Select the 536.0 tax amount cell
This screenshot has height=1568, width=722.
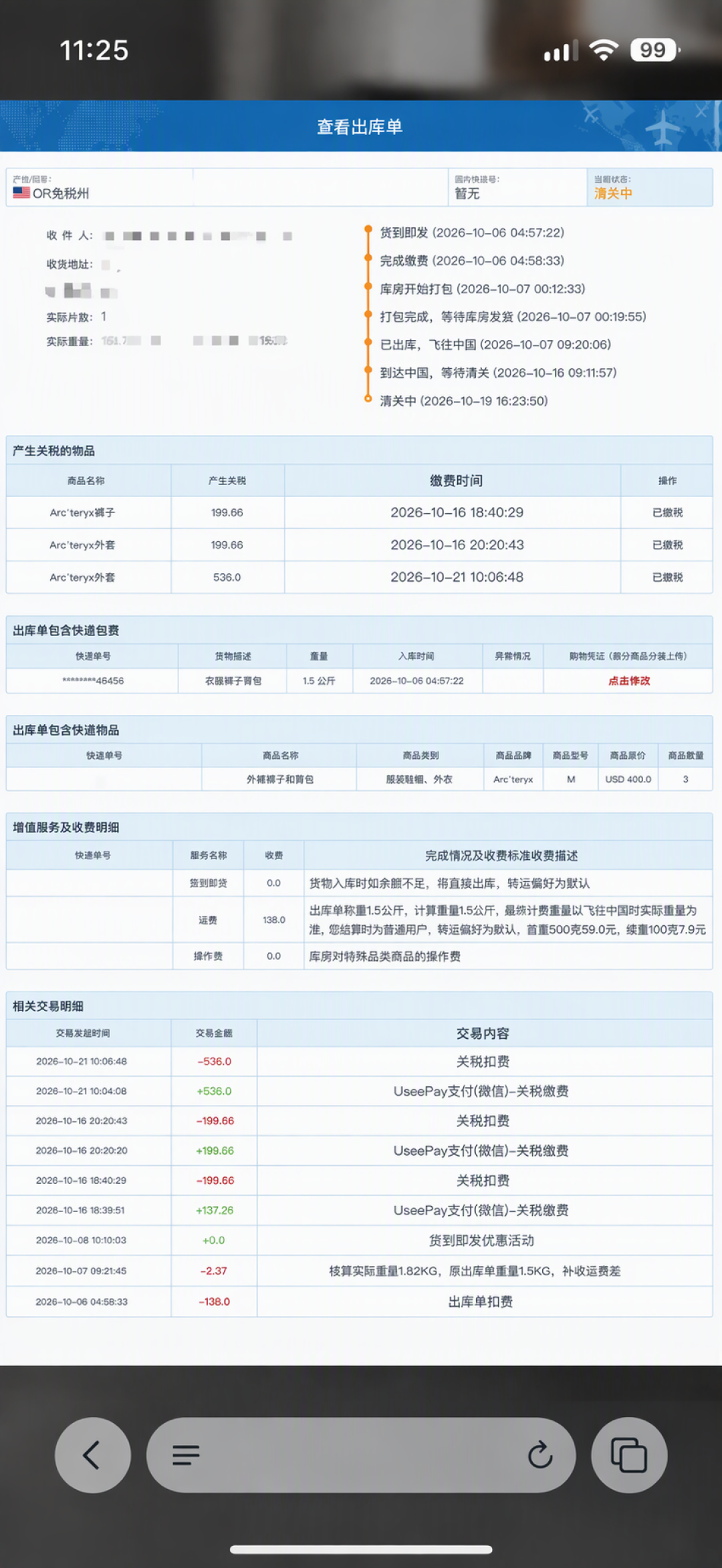click(227, 577)
